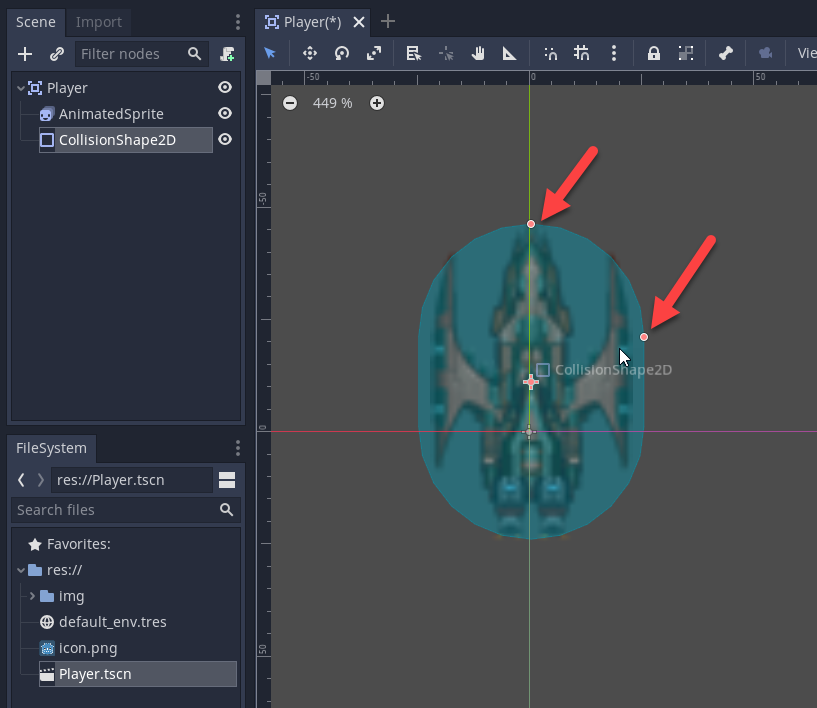Screen dimensions: 817x708
Task: Add a new scene tab with plus
Action: (x=388, y=21)
